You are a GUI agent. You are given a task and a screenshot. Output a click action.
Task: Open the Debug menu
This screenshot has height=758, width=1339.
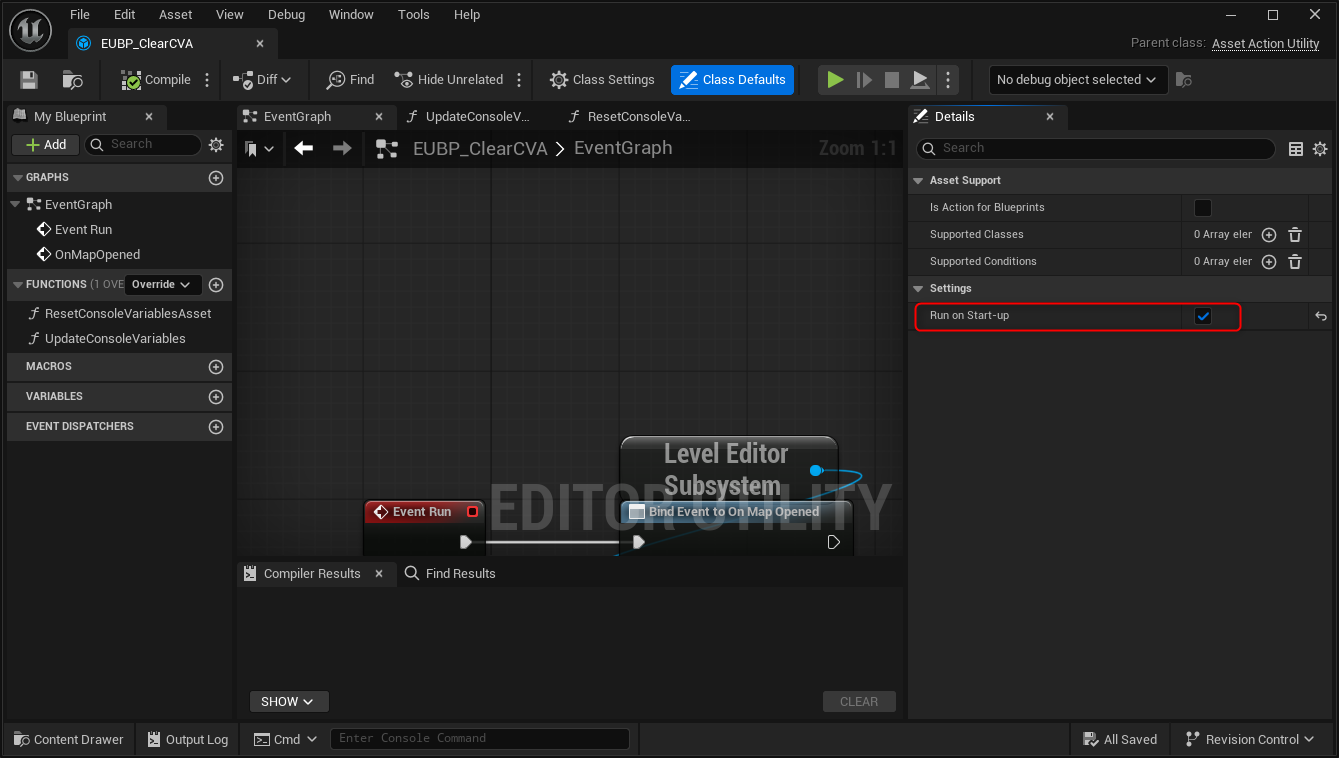(x=287, y=15)
